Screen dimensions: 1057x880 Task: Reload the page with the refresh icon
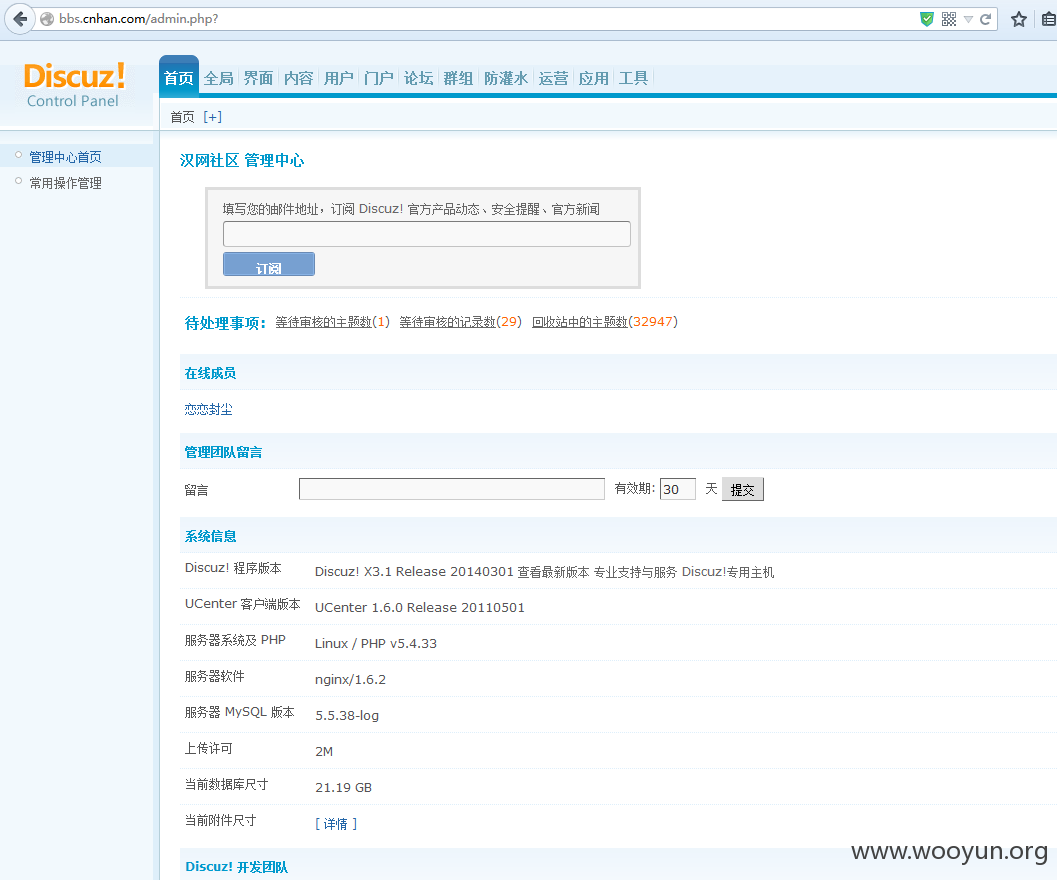click(986, 19)
